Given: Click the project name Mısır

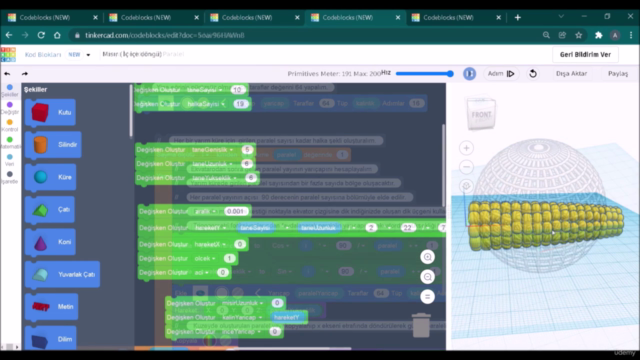Looking at the screenshot, I should click(x=132, y=54).
